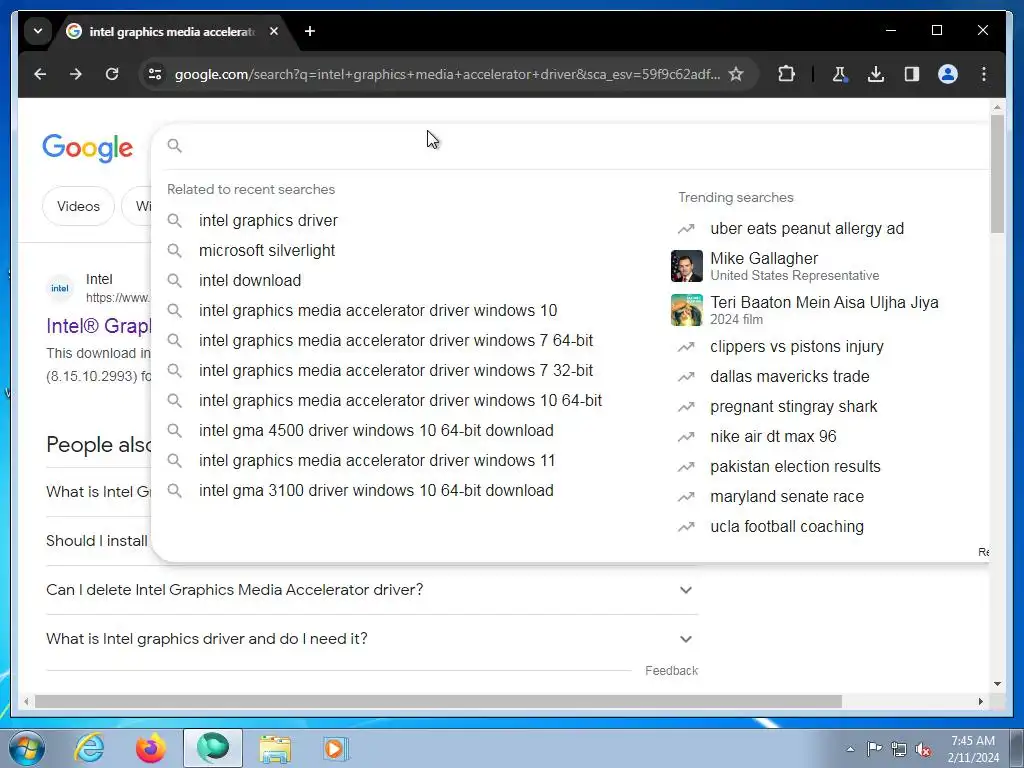
Task: Click the horizontal scrollbar thumb
Action: pyautogui.click(x=438, y=701)
